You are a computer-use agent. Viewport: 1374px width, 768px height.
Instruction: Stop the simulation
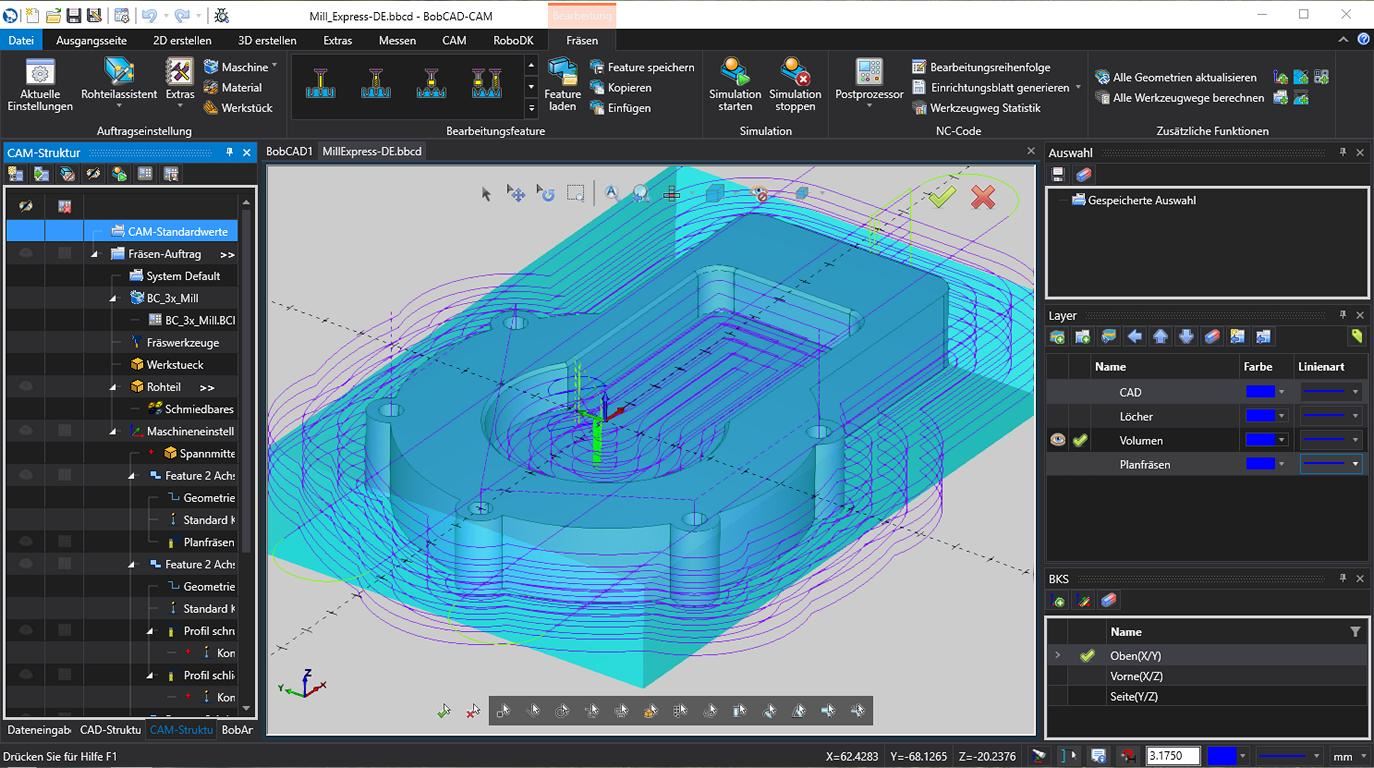(795, 84)
